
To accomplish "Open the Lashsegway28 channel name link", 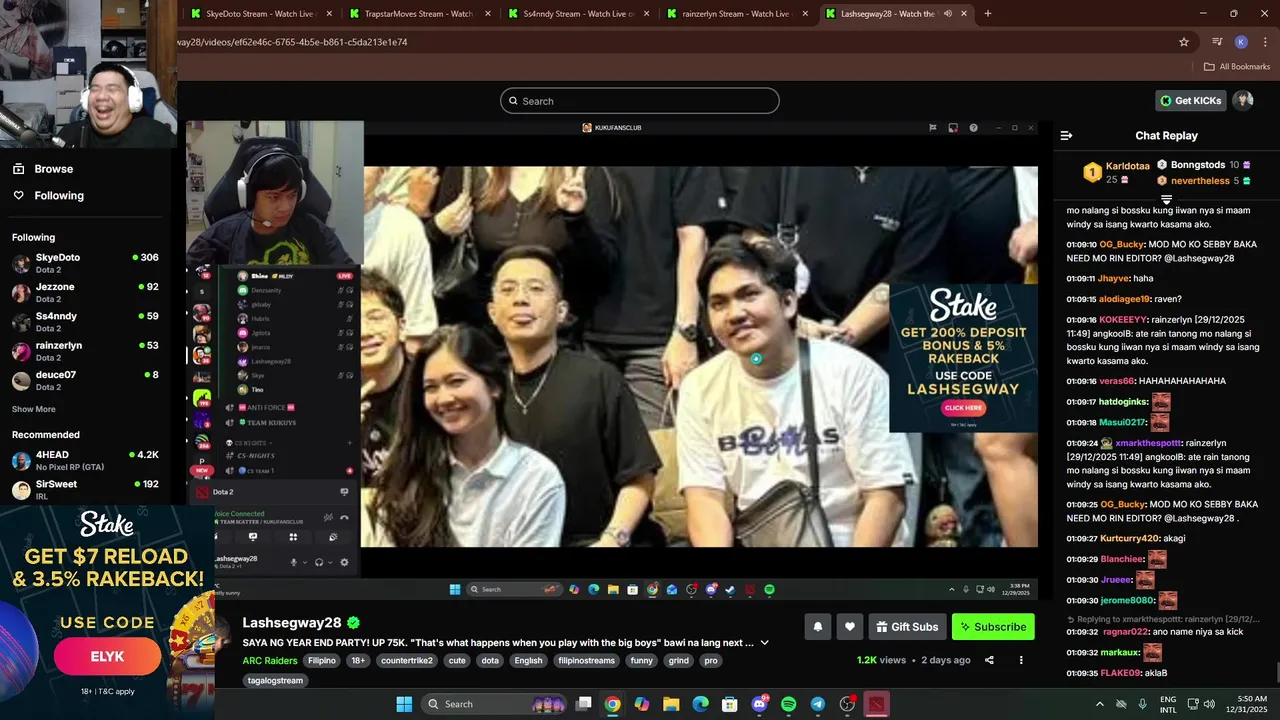I will (292, 623).
